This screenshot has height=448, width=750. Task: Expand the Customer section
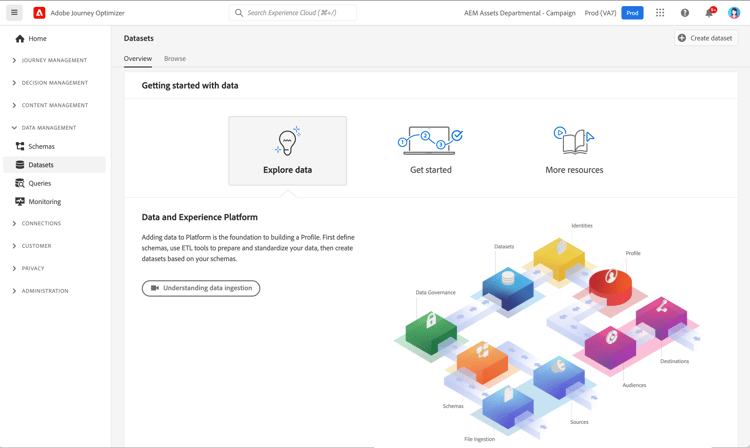[x=32, y=246]
